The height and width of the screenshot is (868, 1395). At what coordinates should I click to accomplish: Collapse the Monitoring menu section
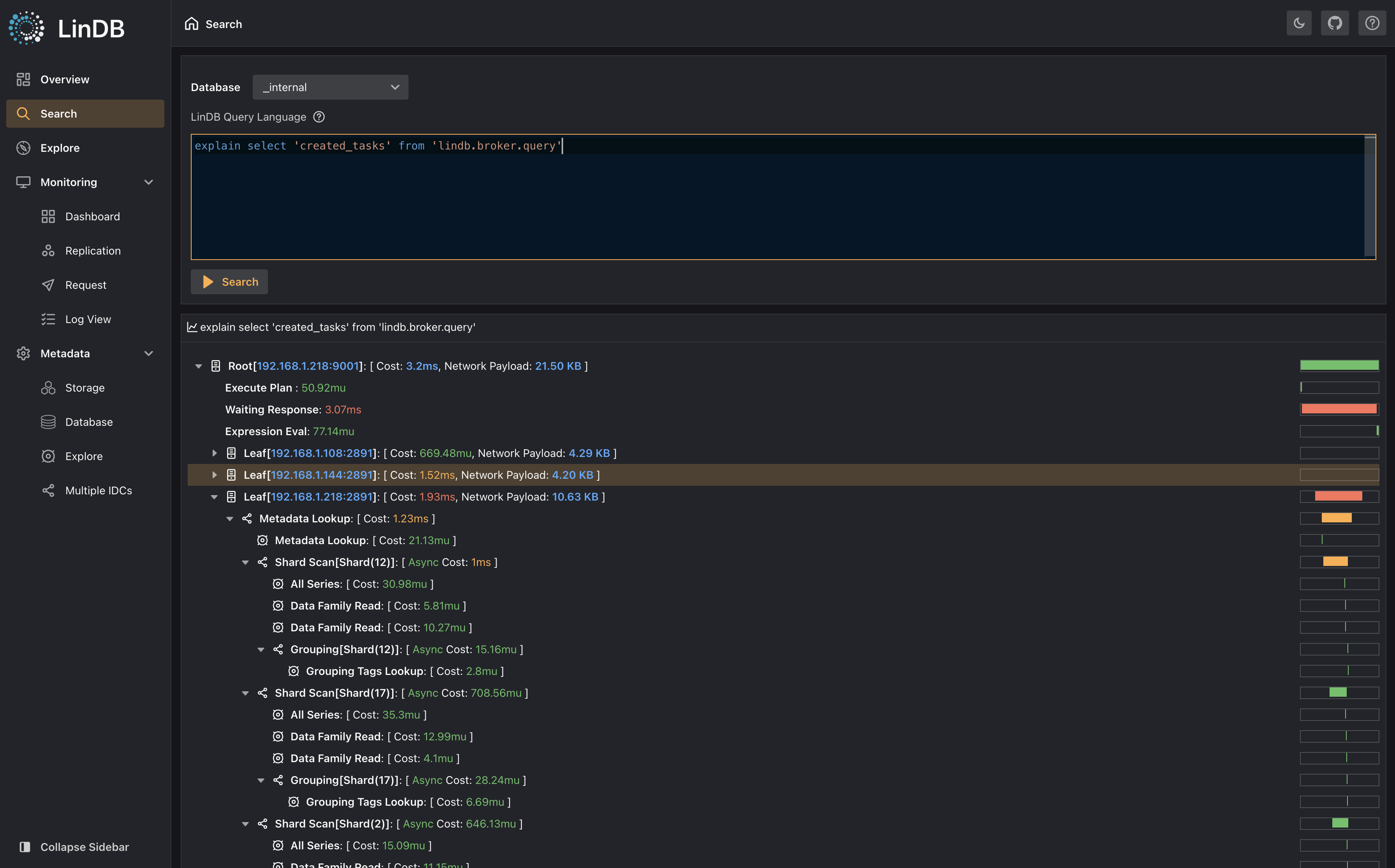(x=148, y=183)
